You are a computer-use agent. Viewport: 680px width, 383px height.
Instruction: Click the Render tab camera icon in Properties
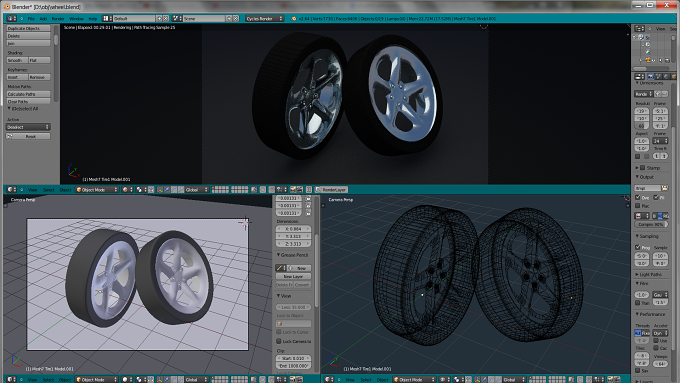click(x=650, y=76)
